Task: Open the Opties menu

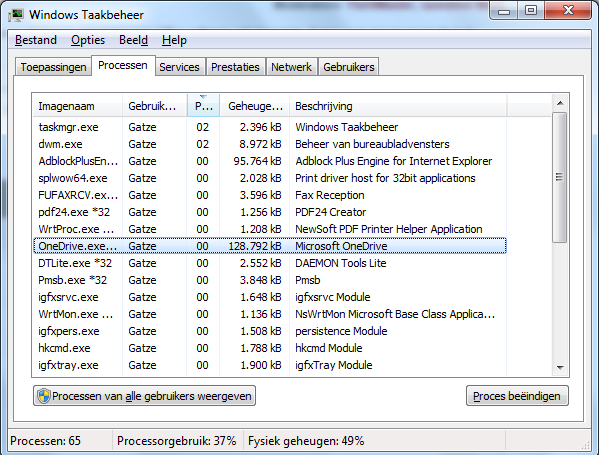Action: click(88, 40)
